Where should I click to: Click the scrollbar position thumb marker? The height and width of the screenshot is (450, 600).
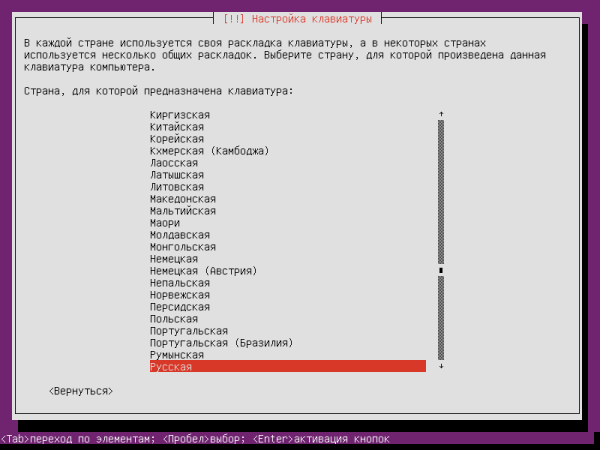click(441, 271)
